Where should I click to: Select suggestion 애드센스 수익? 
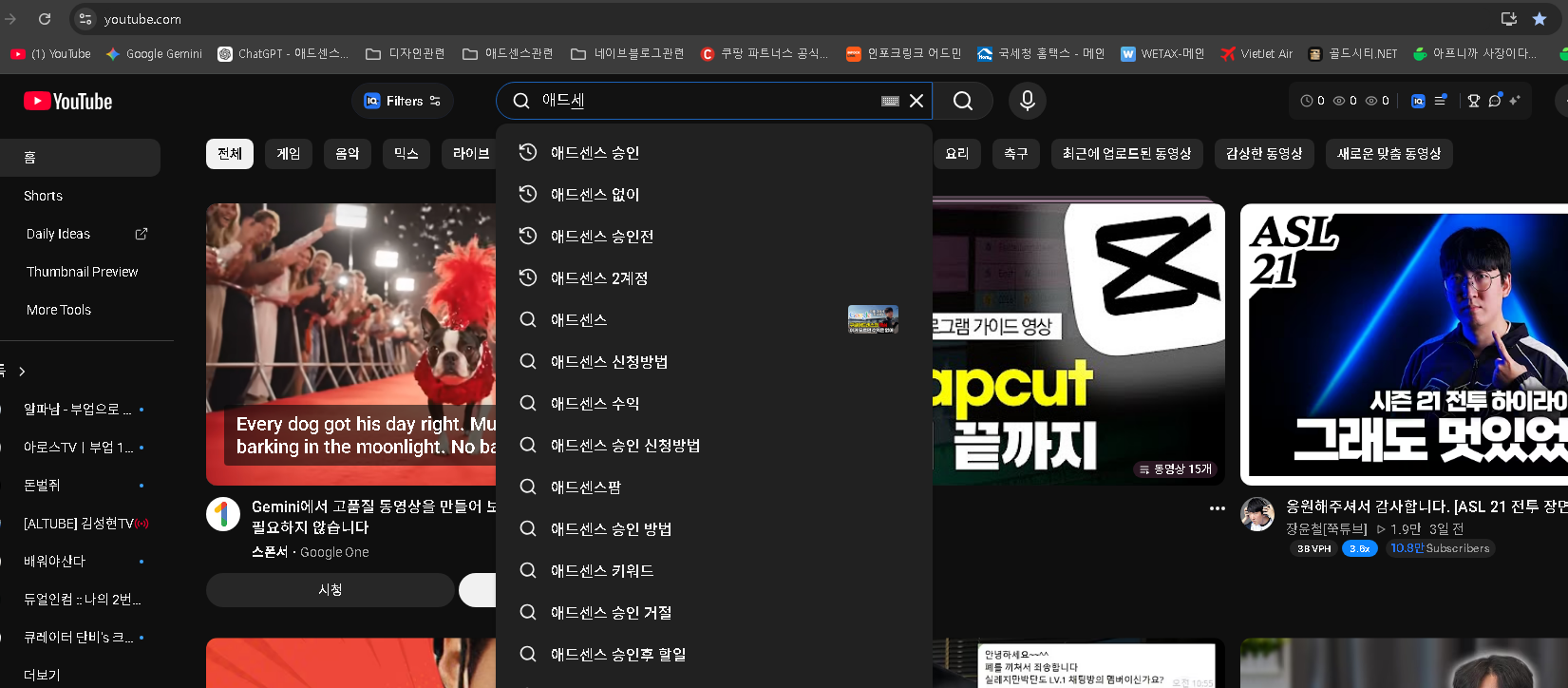pyautogui.click(x=714, y=403)
